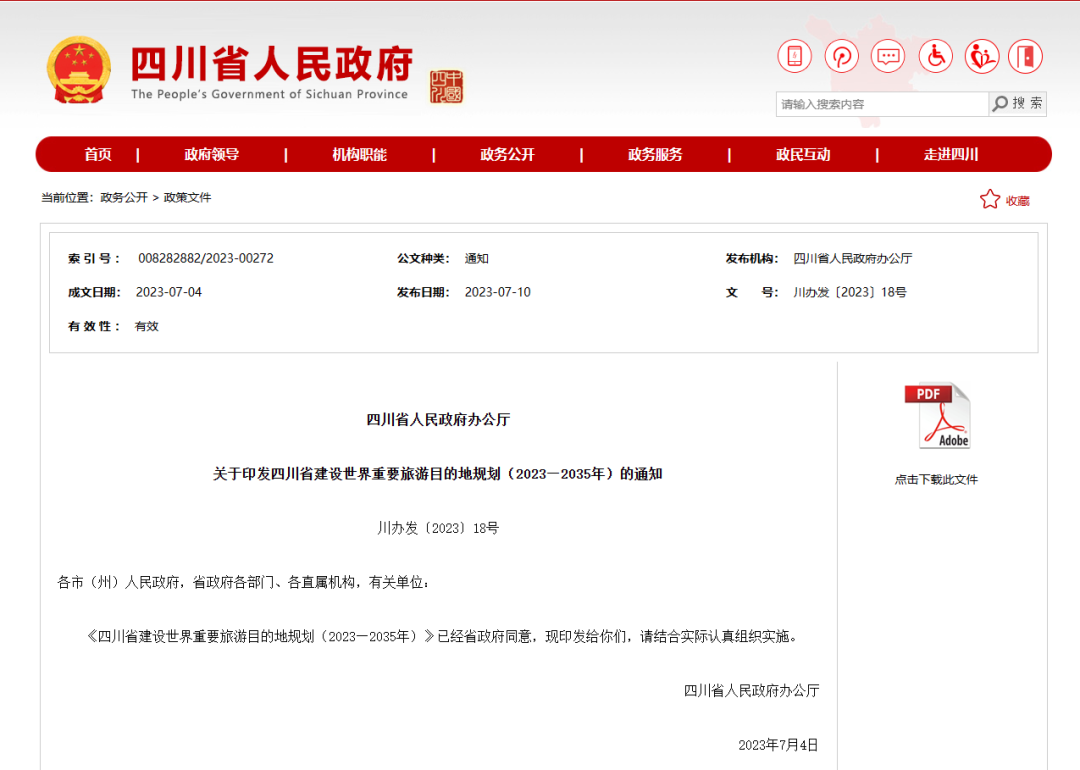Screen dimensions: 1080x770
Task: Focus the 请输入搜索内容 search field
Action: [880, 104]
